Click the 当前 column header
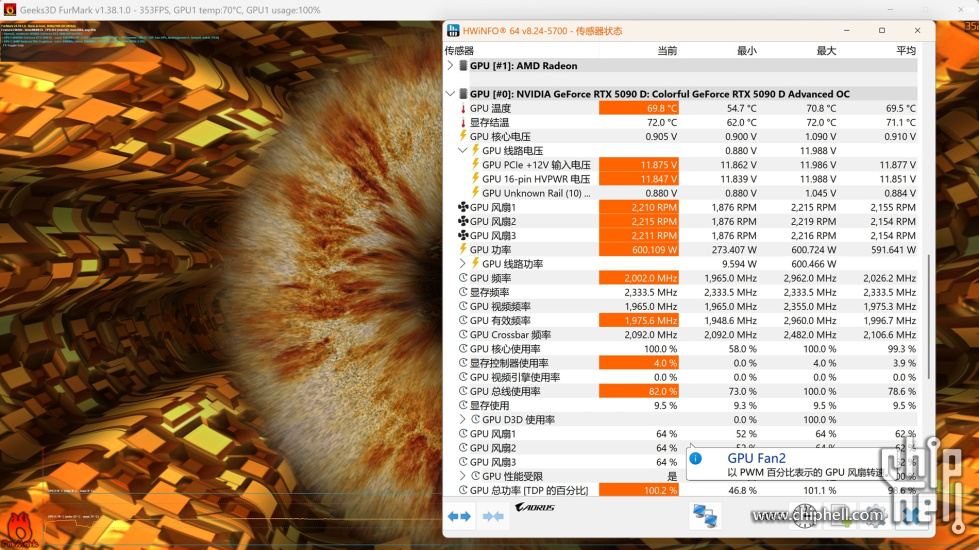979x550 pixels. 666,50
